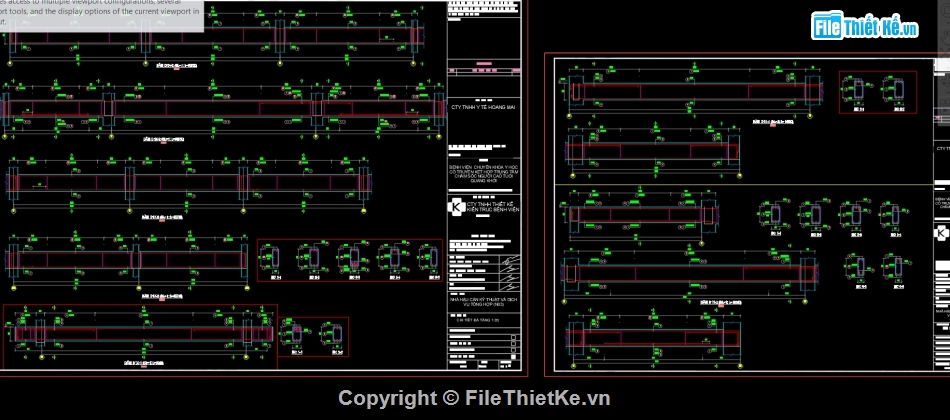Click the K logo on the right sheet edge
The width and height of the screenshot is (950, 420).
pyautogui.click(x=942, y=233)
